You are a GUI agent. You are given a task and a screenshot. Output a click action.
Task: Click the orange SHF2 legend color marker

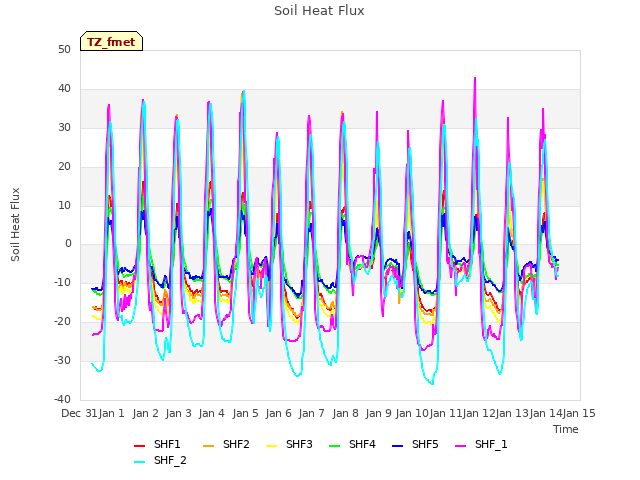tap(209, 446)
